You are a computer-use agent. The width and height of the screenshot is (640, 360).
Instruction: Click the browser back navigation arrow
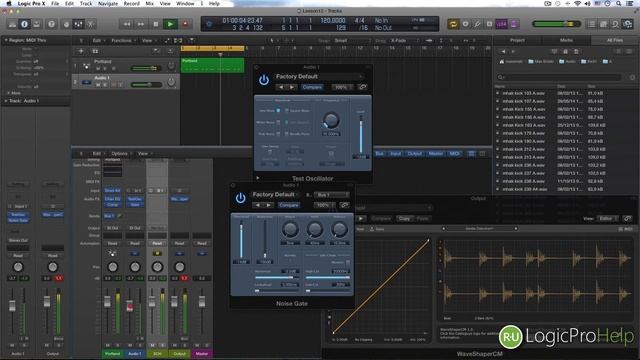click(503, 51)
